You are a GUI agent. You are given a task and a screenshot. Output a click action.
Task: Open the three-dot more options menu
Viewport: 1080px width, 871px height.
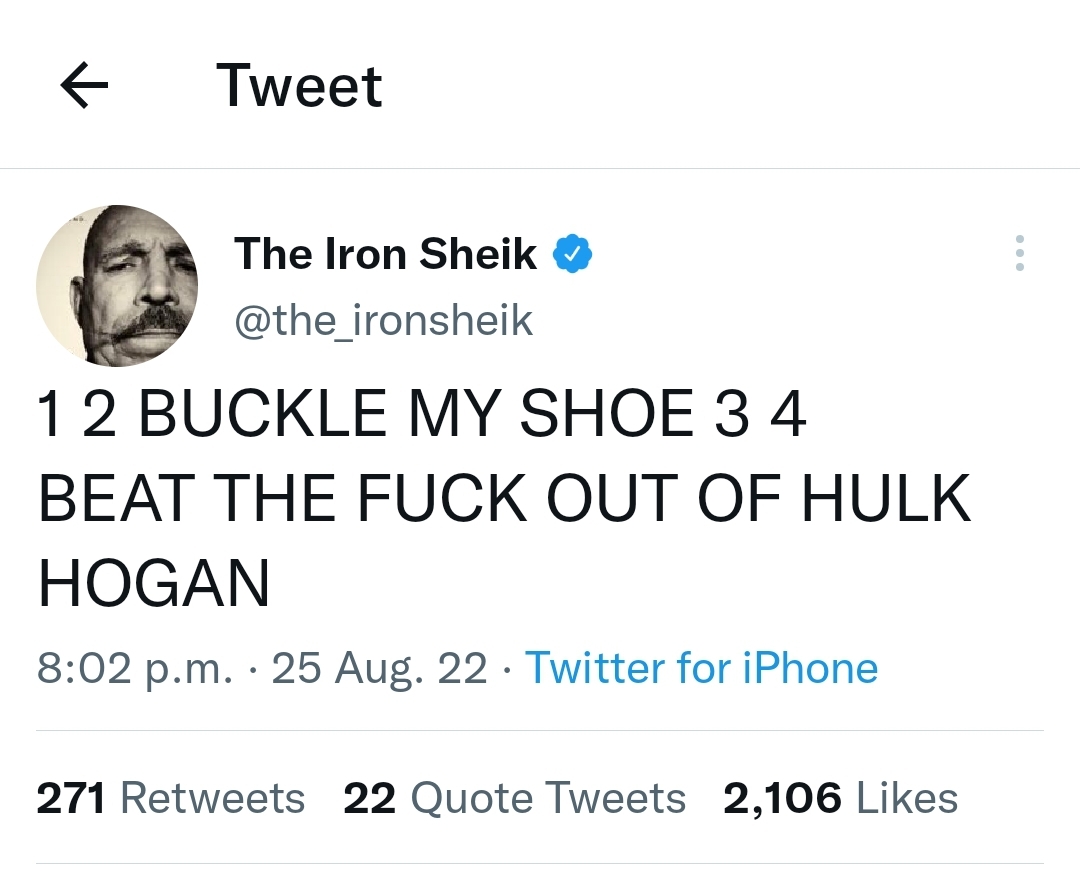(x=1019, y=254)
